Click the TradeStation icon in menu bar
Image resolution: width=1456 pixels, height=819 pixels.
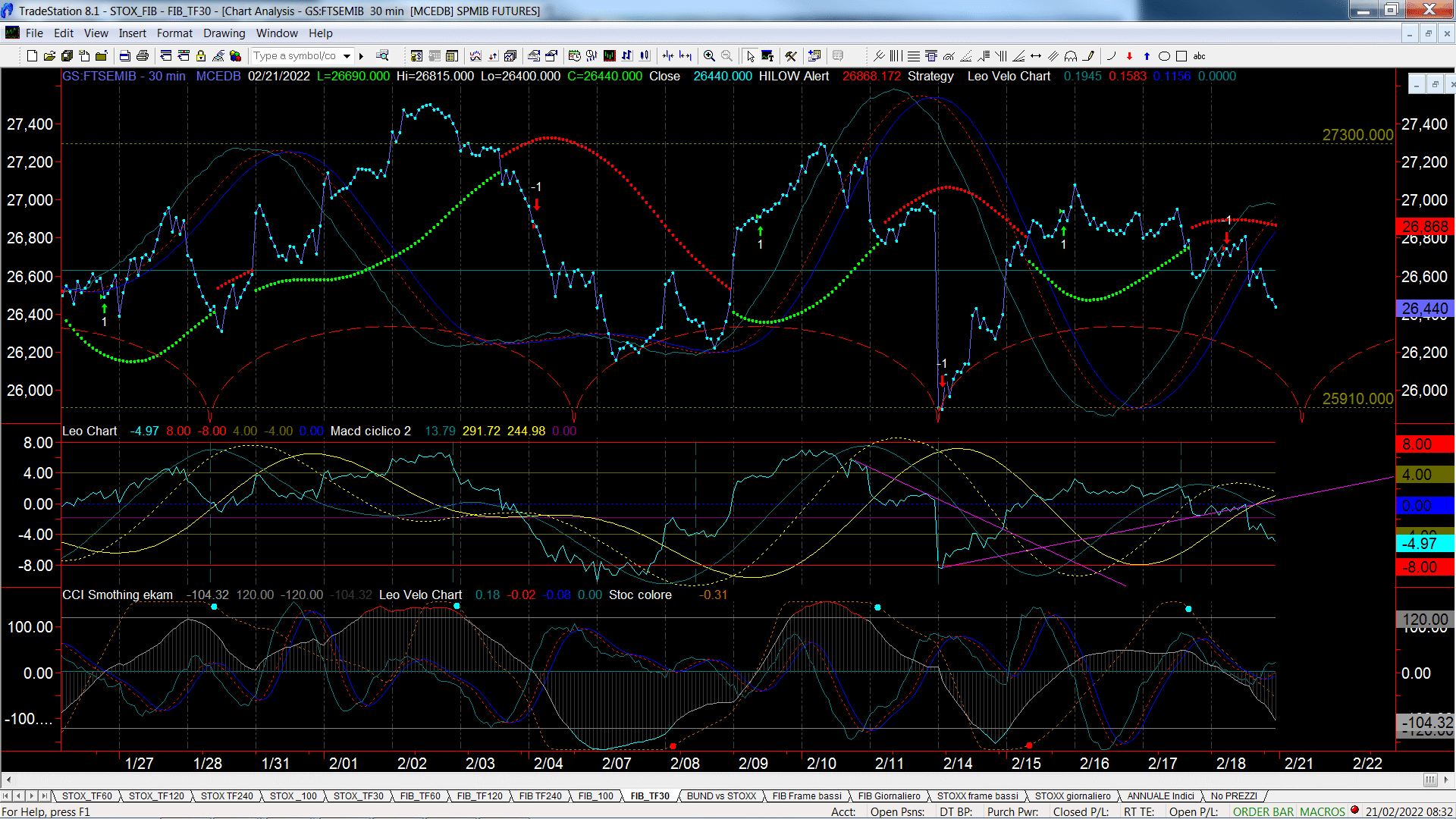(x=12, y=33)
